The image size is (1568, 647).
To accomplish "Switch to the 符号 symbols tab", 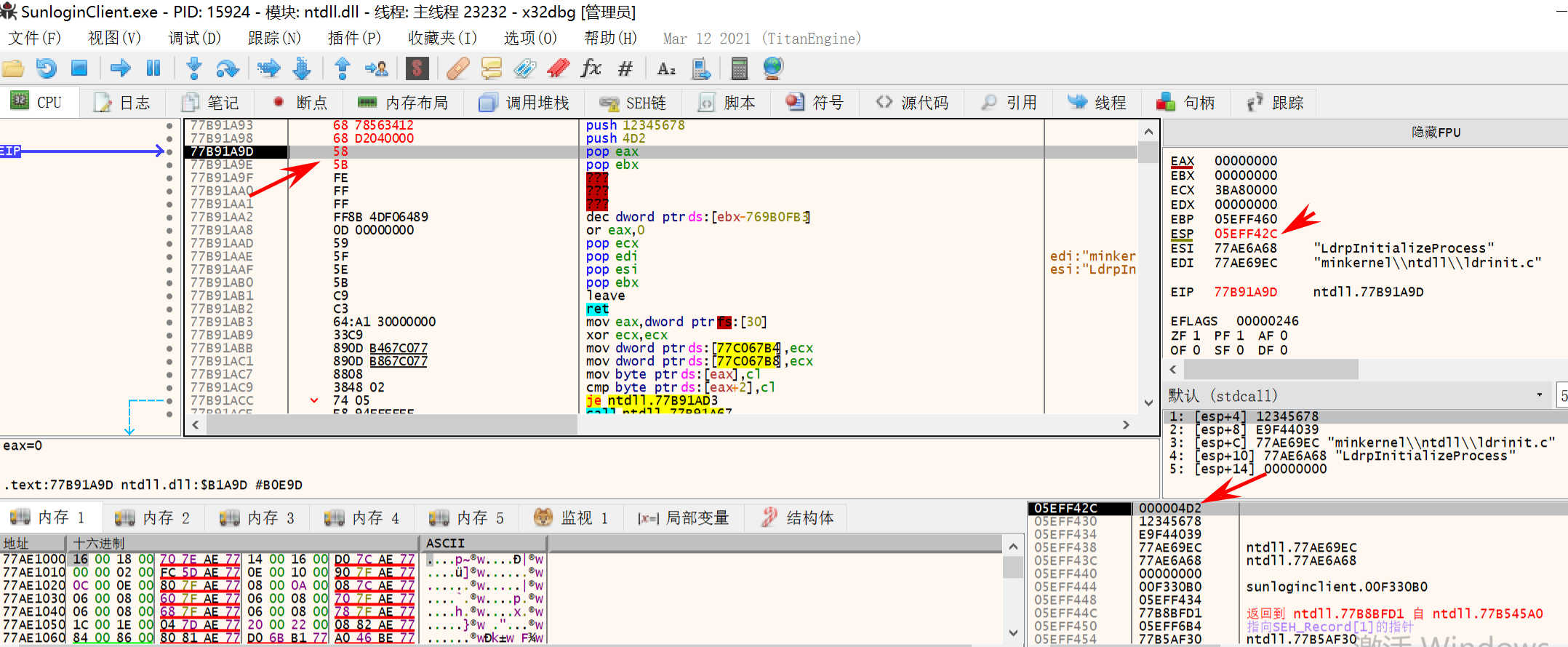I will coord(815,103).
